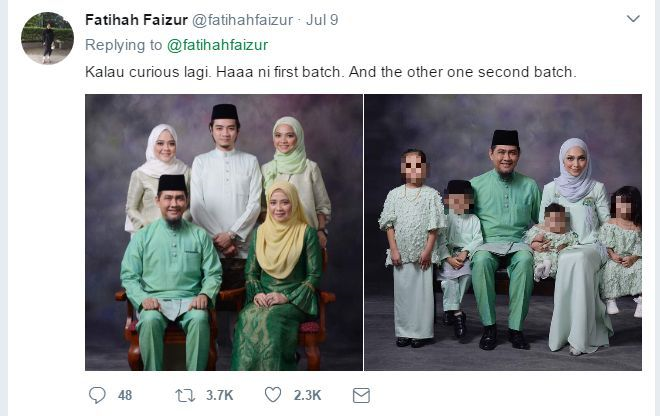Open the right family portrait photo
660x416 pixels.
coord(503,232)
